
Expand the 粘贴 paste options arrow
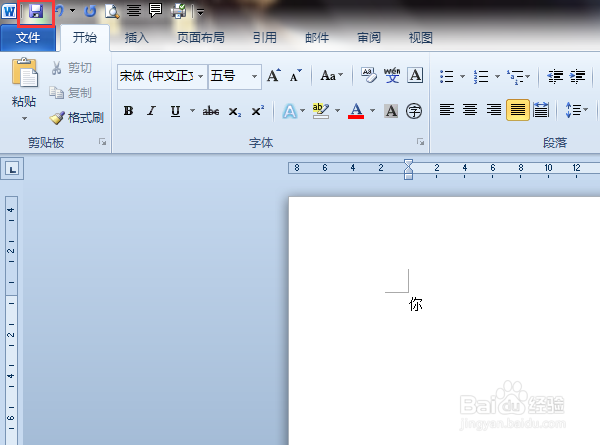coord(24,119)
